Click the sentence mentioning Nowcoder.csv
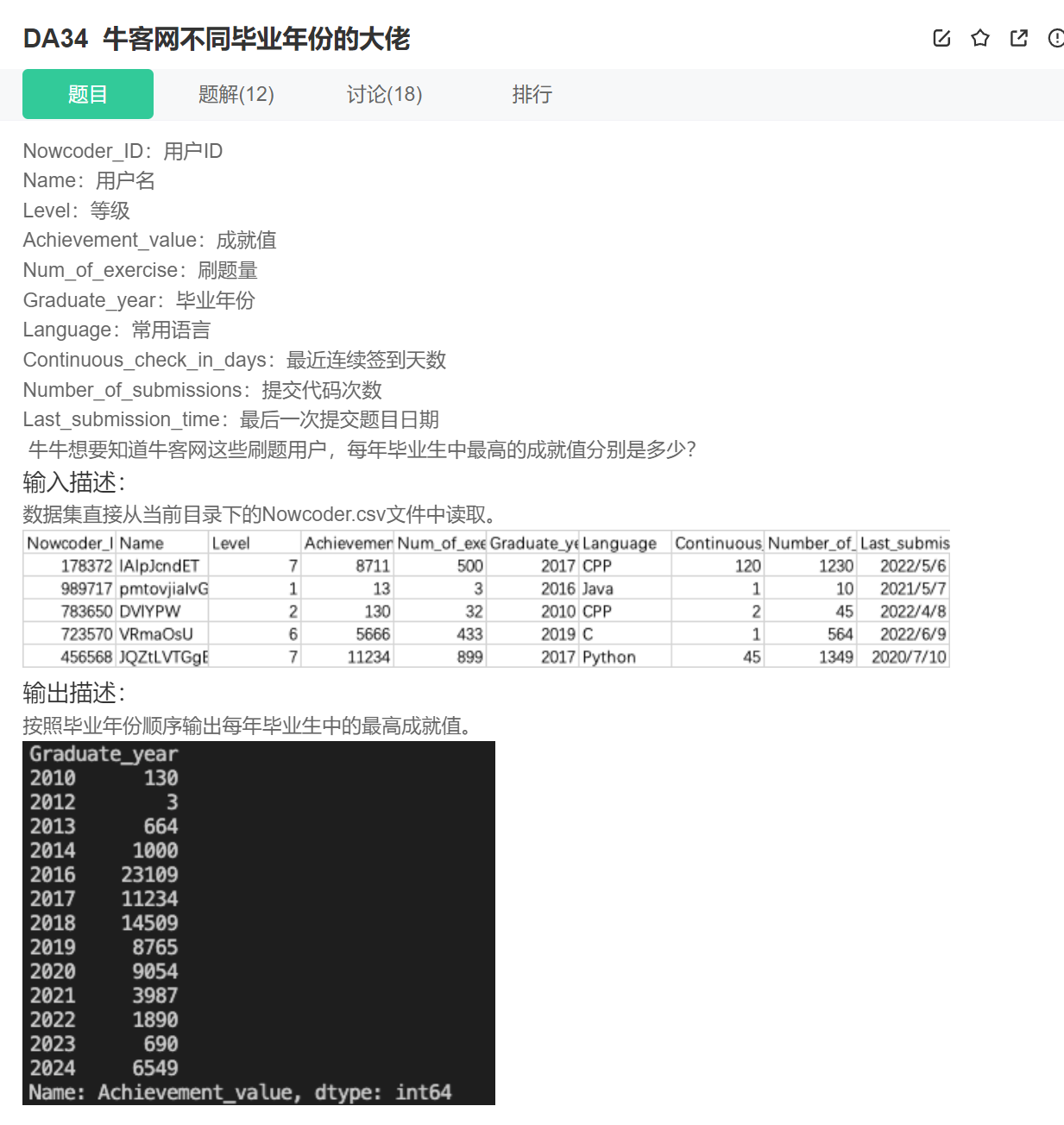The width and height of the screenshot is (1064, 1125). [261, 515]
